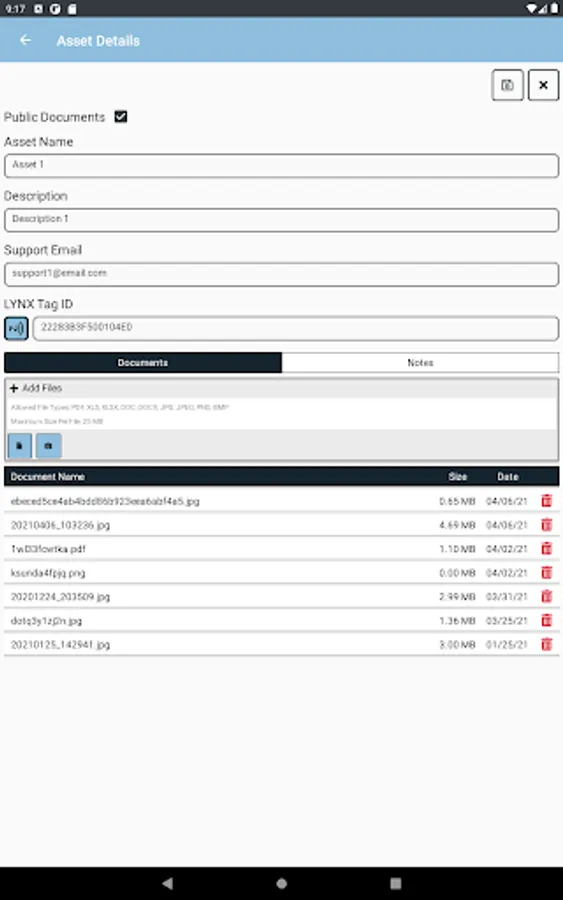The height and width of the screenshot is (900, 563).
Task: Edit the Description field
Action: coord(281,220)
